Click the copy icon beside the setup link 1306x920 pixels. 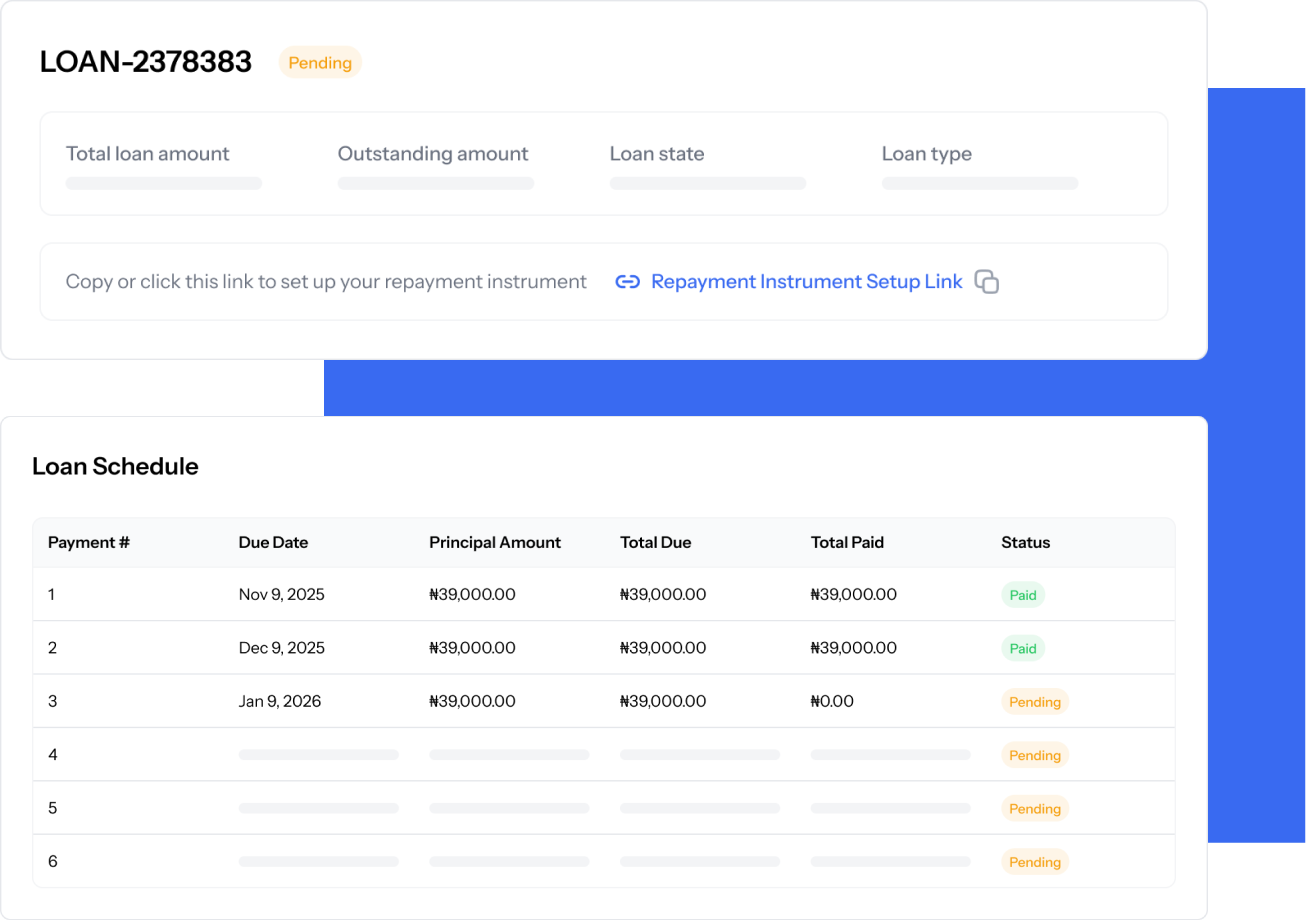coord(987,282)
